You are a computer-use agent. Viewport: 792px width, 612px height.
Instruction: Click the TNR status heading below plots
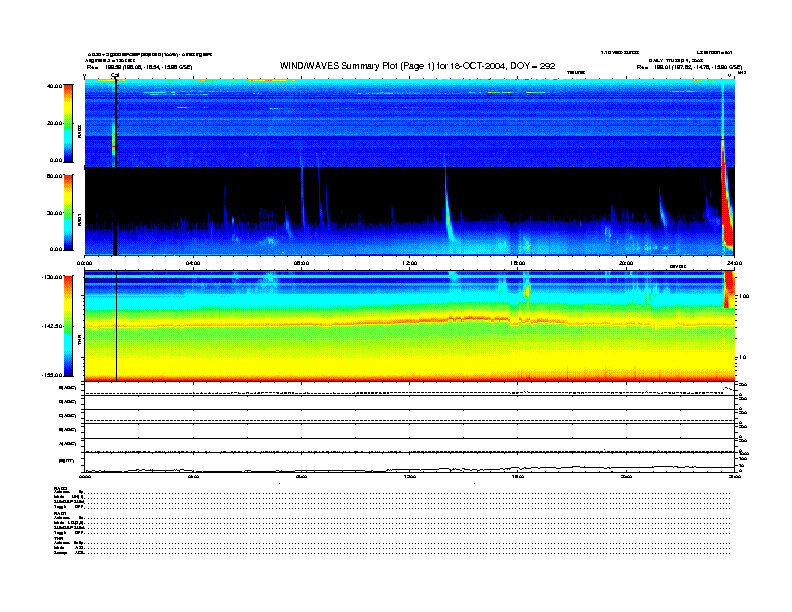click(x=58, y=538)
